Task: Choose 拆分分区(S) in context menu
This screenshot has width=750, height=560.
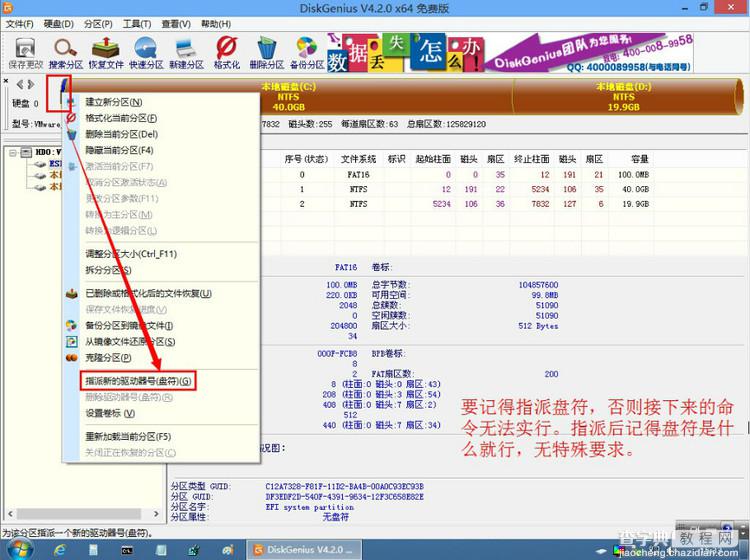Action: pyautogui.click(x=108, y=270)
